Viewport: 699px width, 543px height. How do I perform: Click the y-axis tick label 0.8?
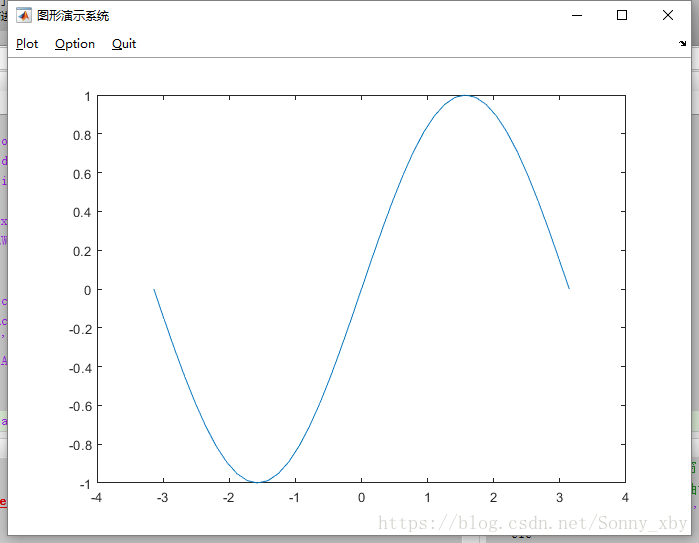(x=82, y=135)
